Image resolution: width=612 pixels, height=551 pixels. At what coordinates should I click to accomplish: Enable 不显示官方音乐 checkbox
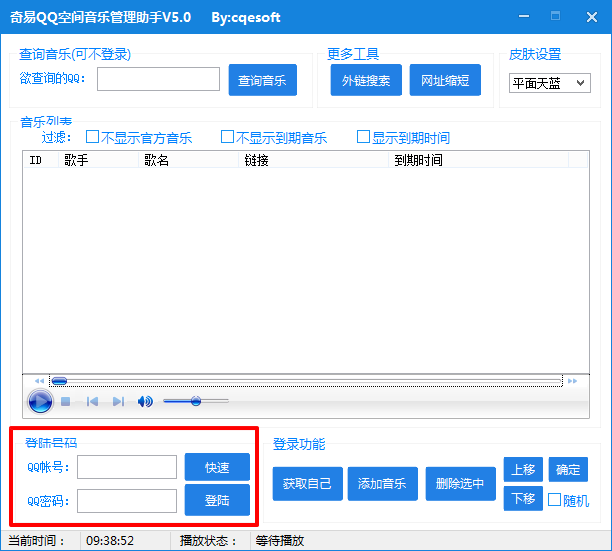93,137
